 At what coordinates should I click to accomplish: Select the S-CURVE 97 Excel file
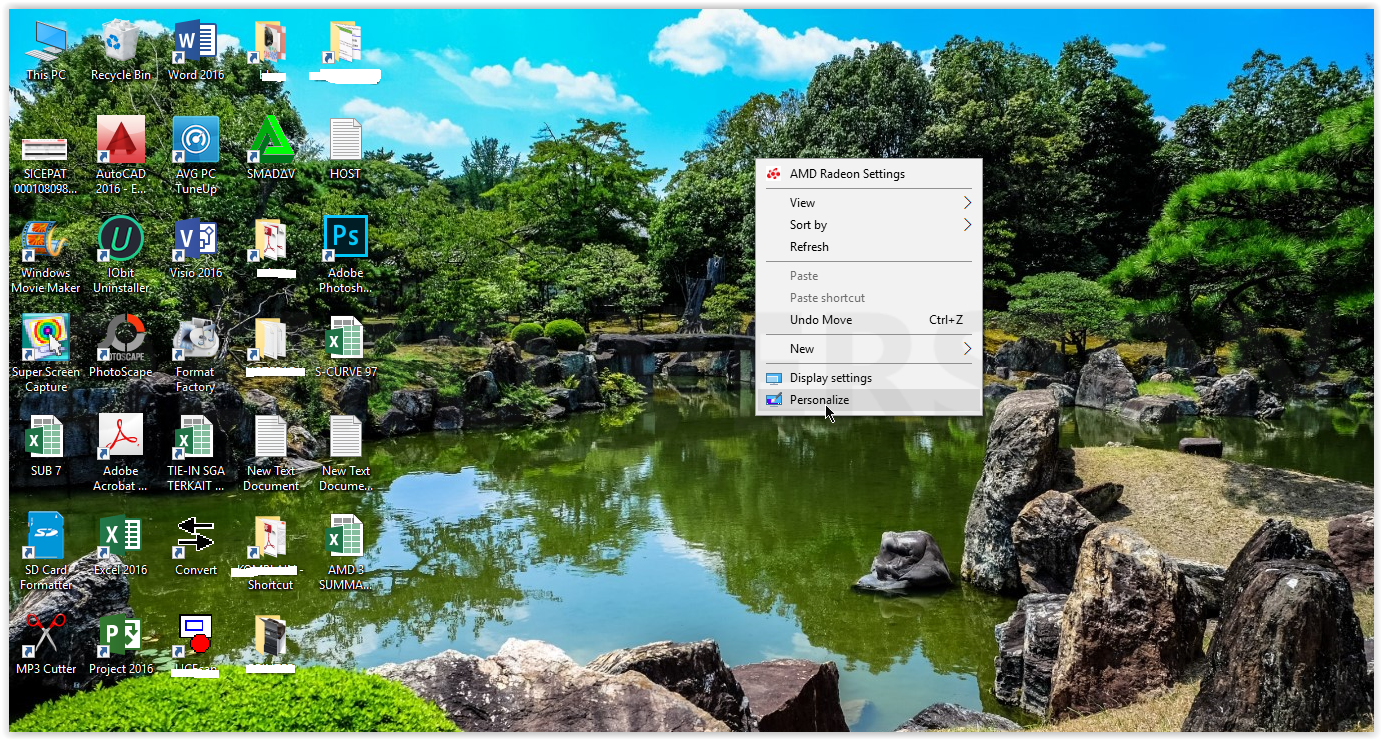pos(346,347)
